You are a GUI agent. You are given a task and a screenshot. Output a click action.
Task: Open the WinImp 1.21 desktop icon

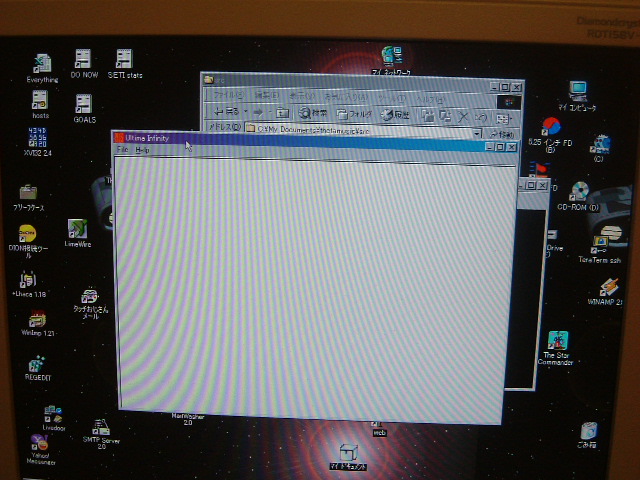pyautogui.click(x=37, y=320)
